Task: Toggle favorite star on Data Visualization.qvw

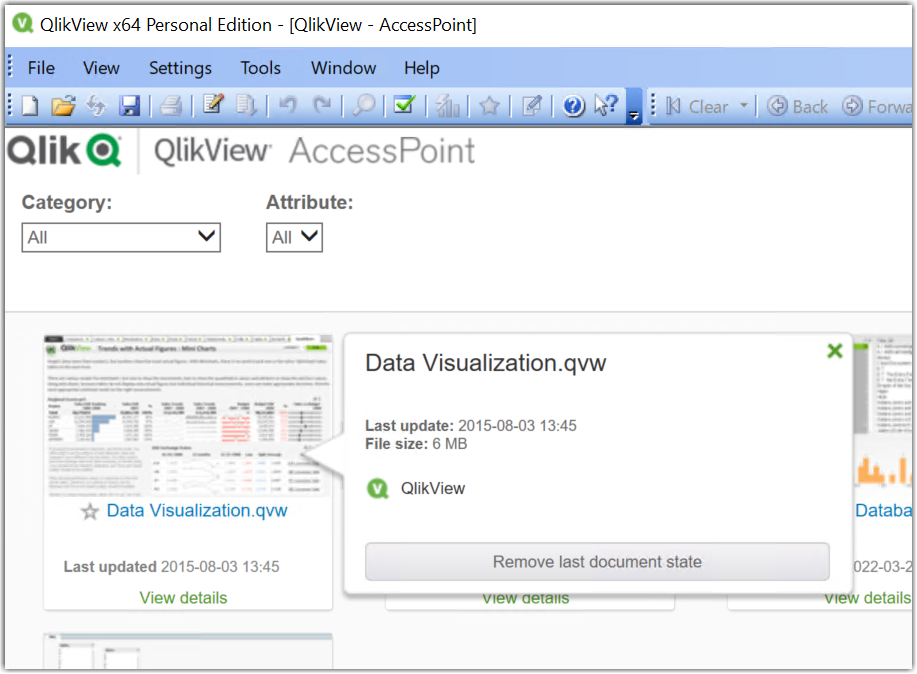Action: (x=91, y=510)
